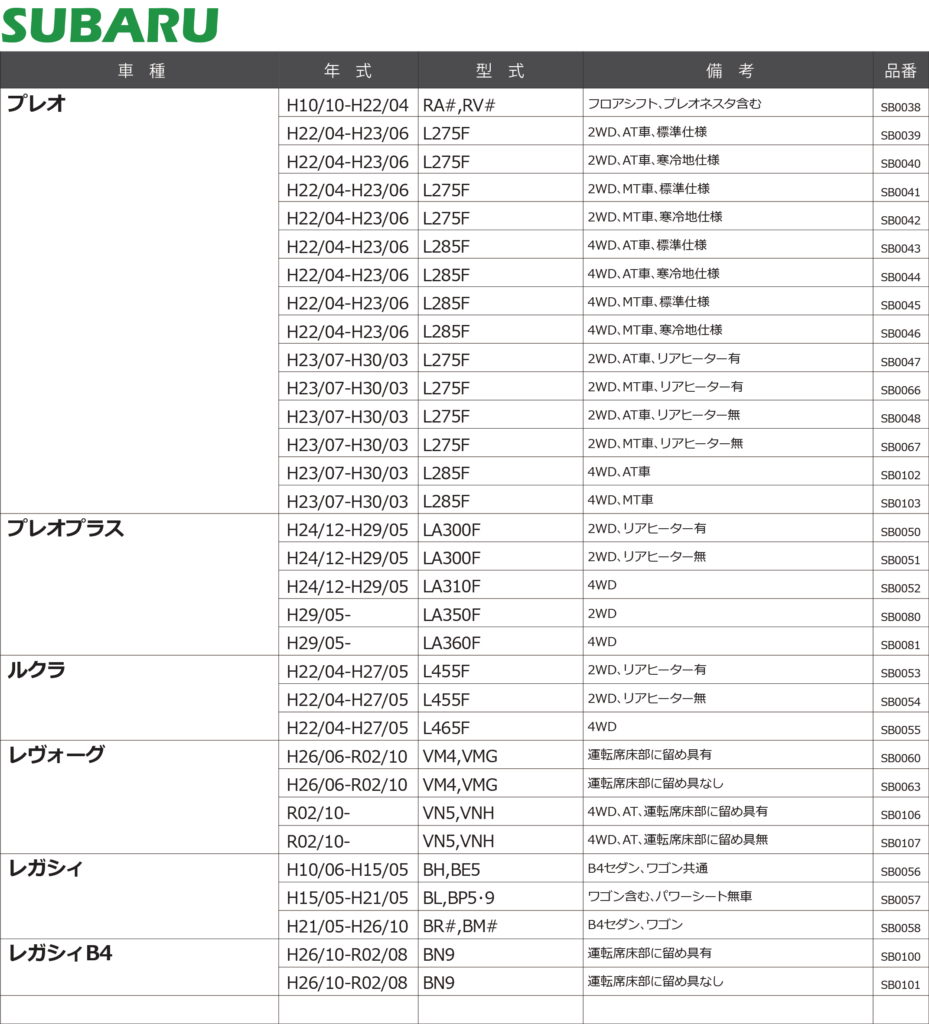Select the 品番 column header
This screenshot has width=929, height=1024.
(x=900, y=71)
